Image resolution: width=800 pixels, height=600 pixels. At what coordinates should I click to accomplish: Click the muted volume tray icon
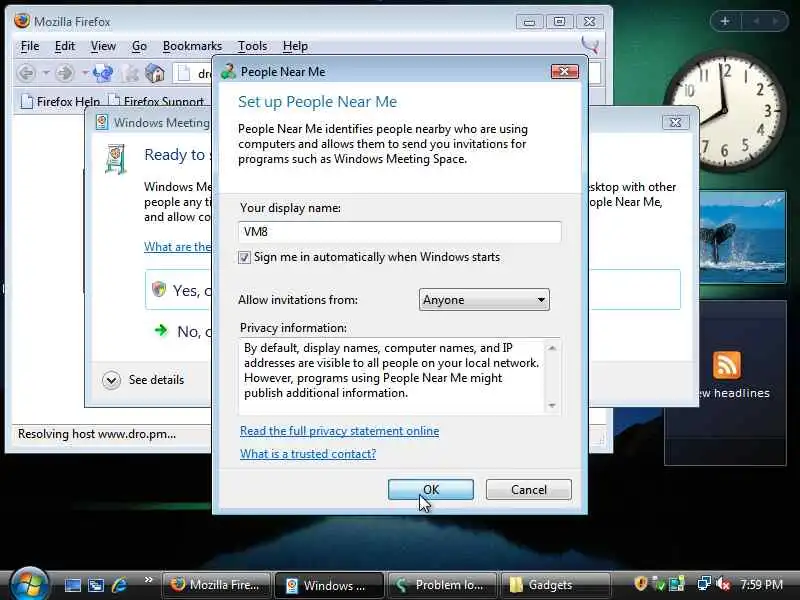click(x=723, y=584)
